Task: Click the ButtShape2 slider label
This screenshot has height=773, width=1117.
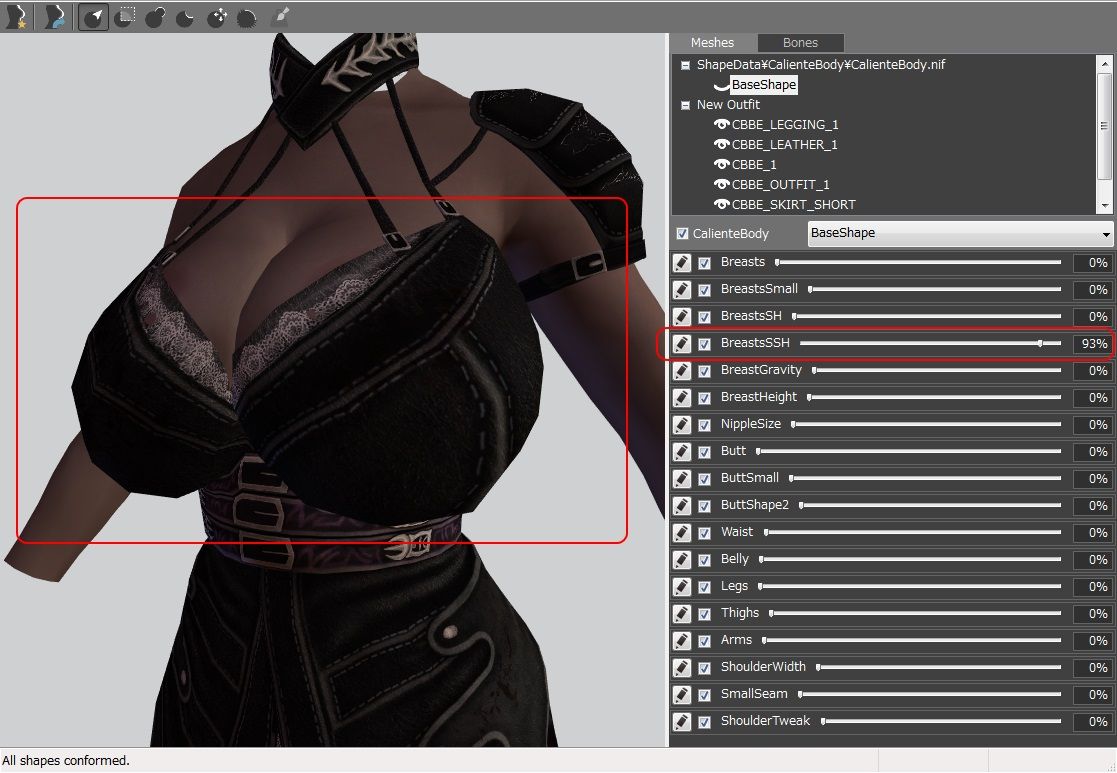Action: click(754, 505)
